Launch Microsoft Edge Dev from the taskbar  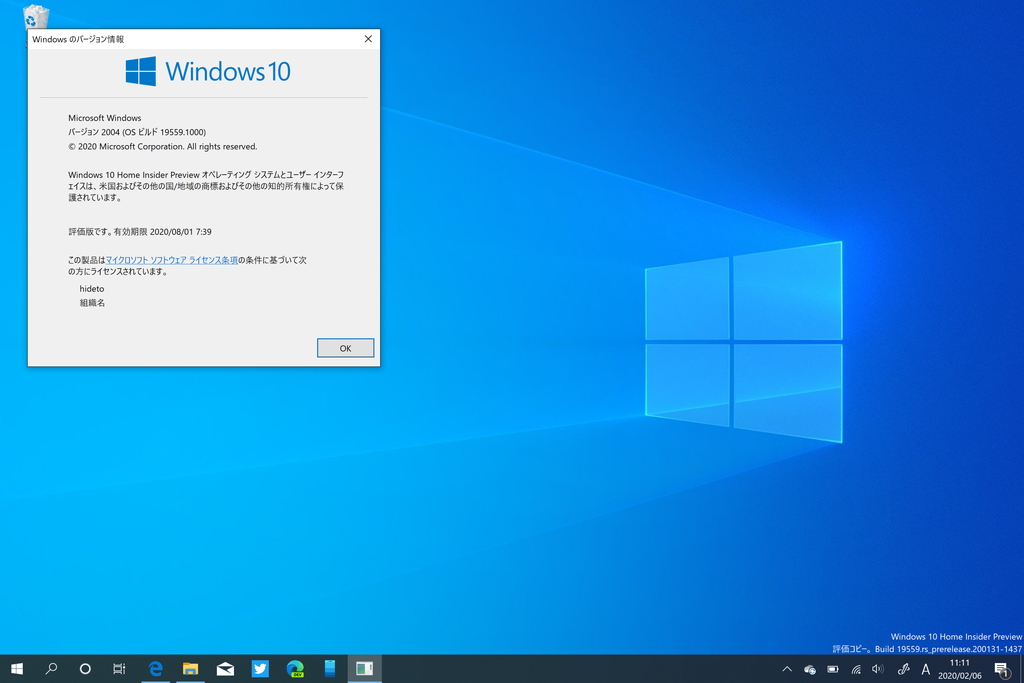coord(293,670)
